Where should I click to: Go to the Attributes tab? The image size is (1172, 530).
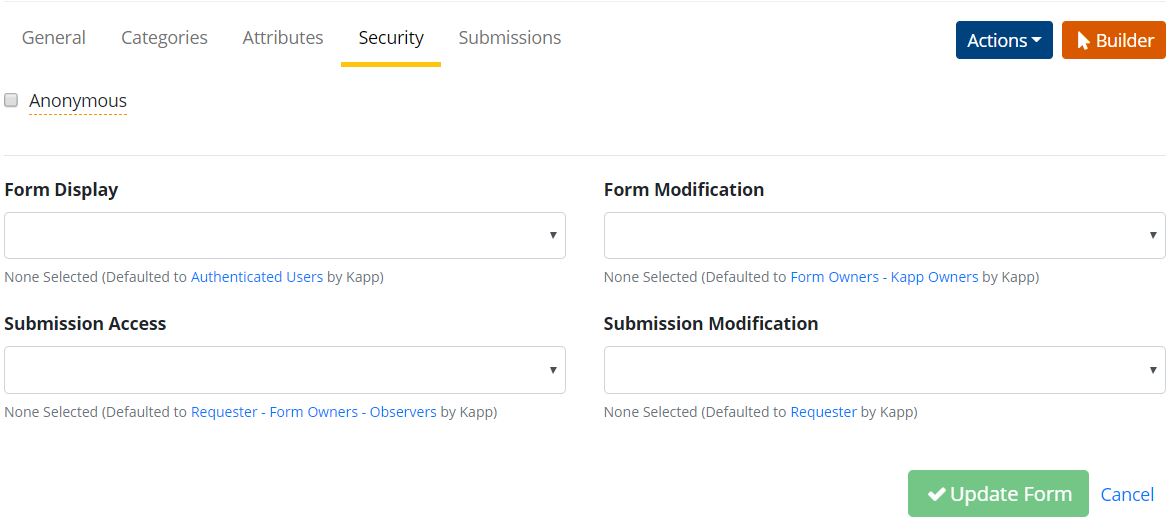pyautogui.click(x=283, y=38)
